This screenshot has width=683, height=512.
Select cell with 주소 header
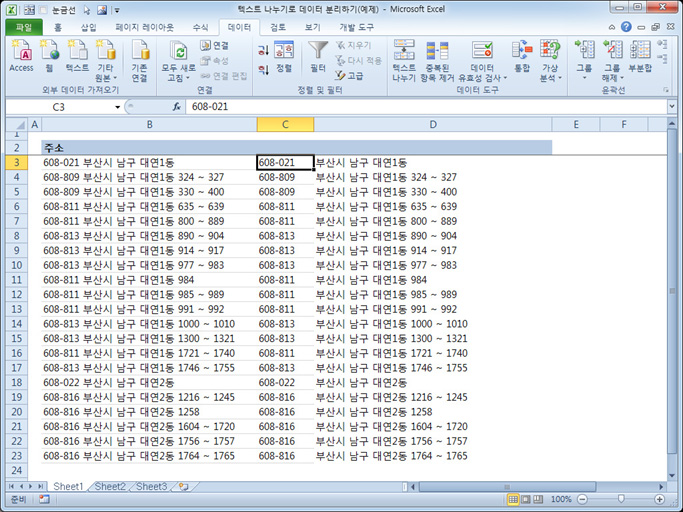pos(149,148)
